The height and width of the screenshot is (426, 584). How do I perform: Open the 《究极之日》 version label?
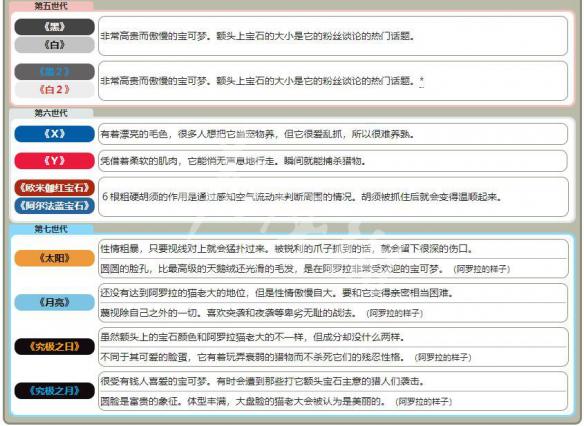[54, 347]
